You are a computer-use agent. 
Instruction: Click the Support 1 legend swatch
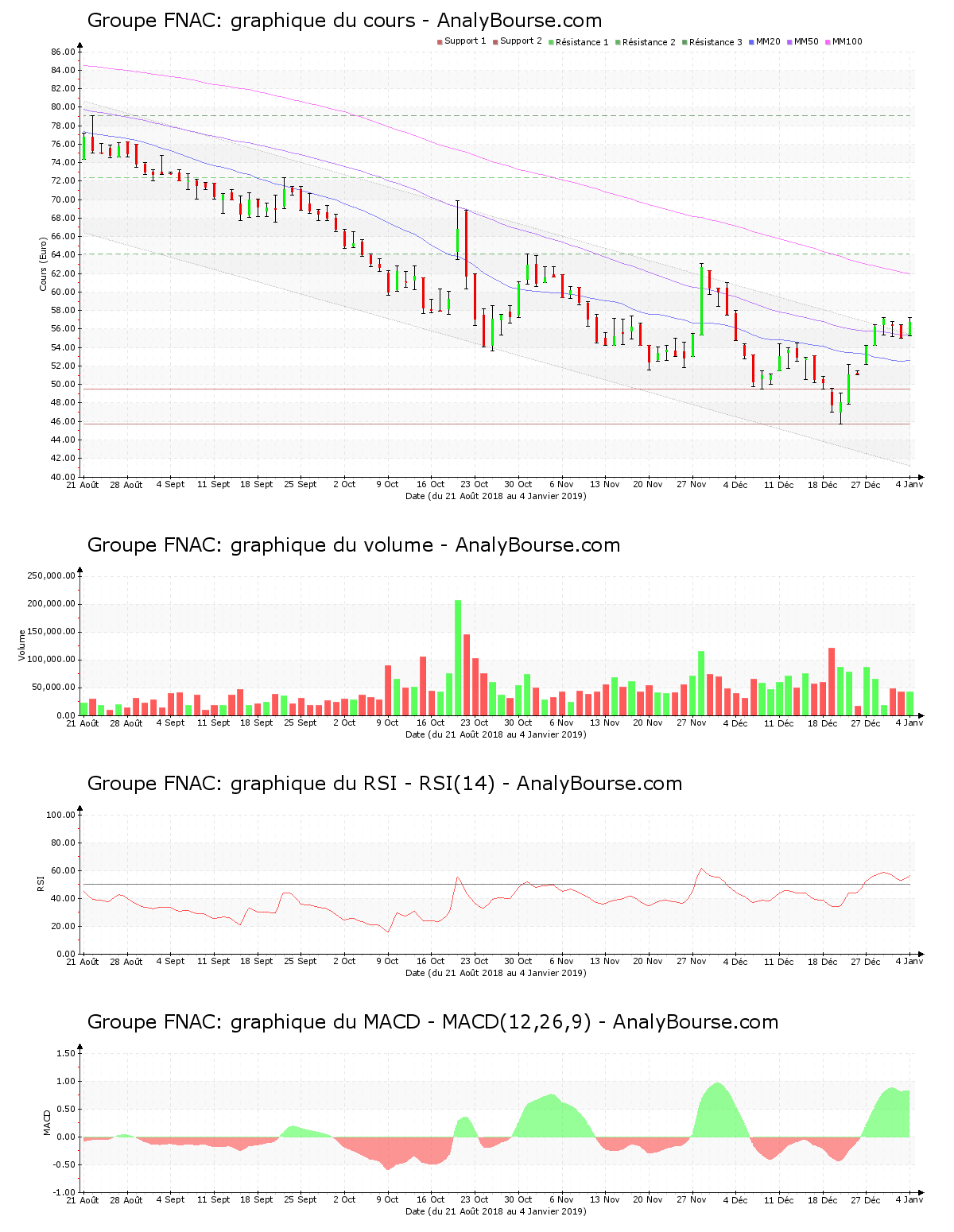[440, 41]
